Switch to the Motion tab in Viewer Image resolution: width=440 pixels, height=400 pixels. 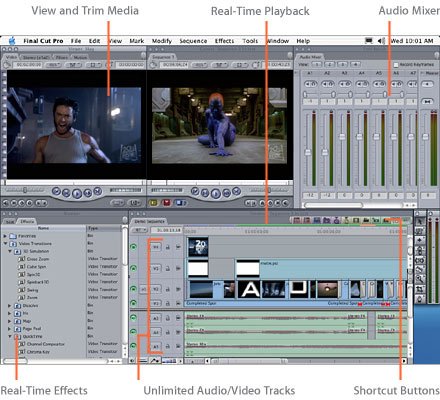tap(80, 57)
